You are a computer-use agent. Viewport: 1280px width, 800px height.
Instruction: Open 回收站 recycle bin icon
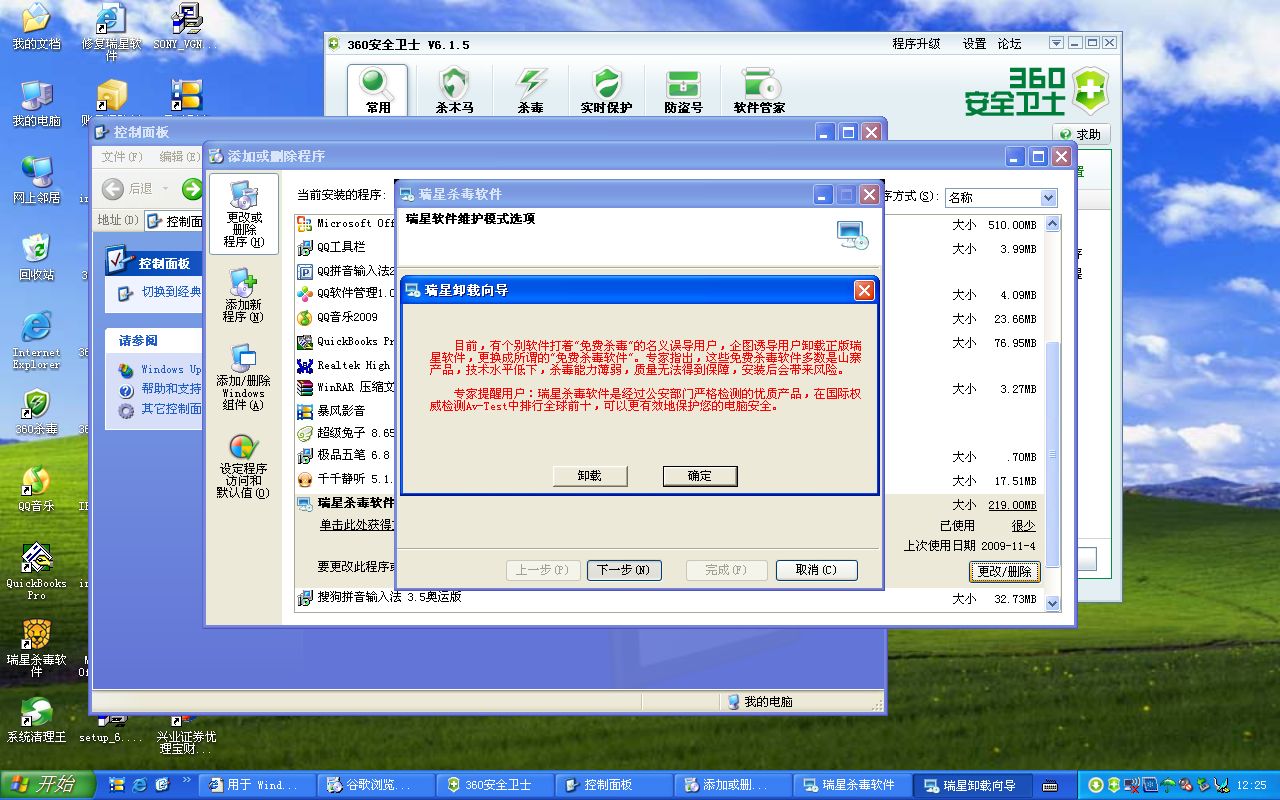pyautogui.click(x=36, y=257)
